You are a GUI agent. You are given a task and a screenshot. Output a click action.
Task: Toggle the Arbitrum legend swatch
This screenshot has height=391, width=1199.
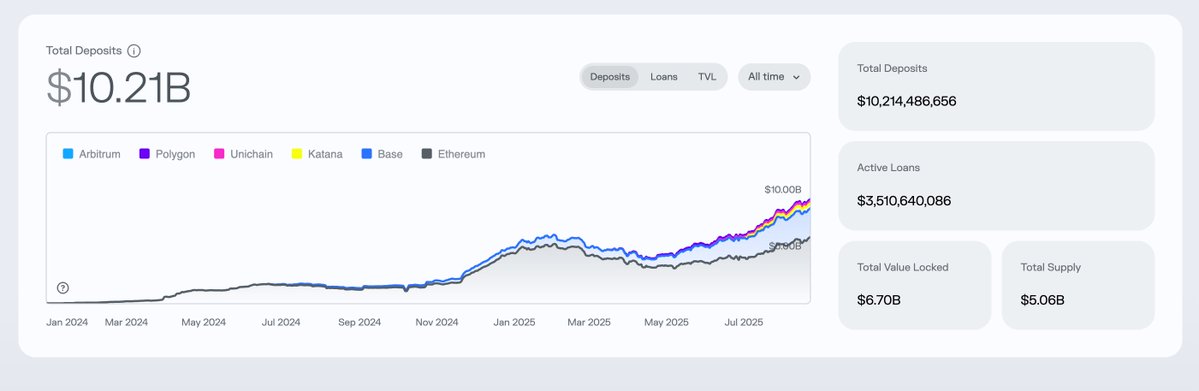(68, 154)
